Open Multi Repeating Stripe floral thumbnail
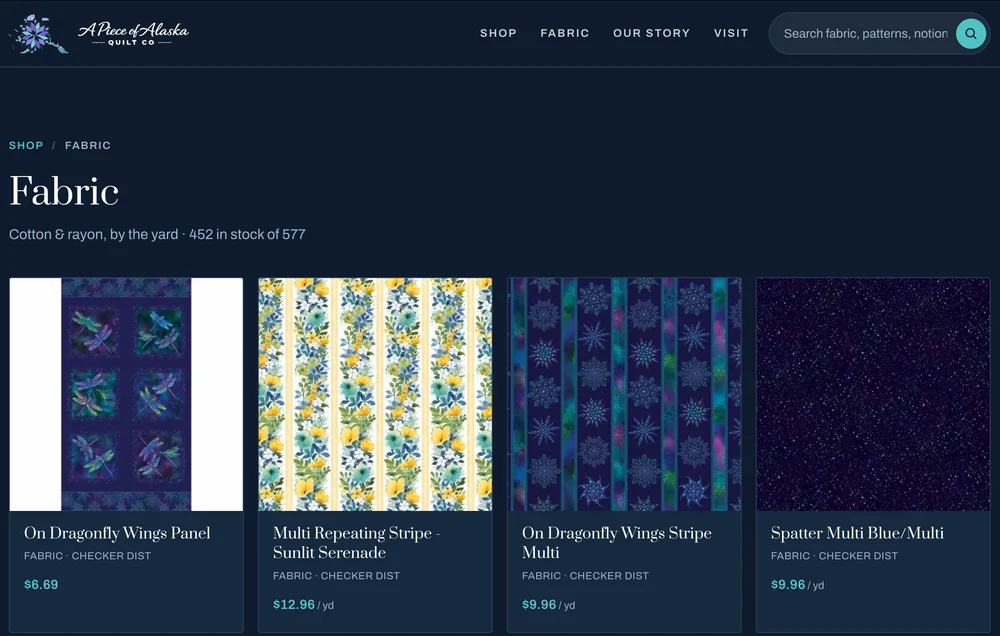Viewport: 1000px width, 636px height. coord(375,394)
